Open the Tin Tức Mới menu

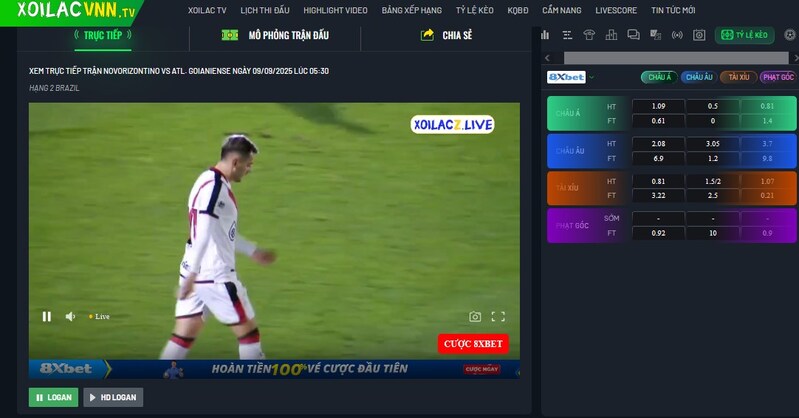click(673, 10)
